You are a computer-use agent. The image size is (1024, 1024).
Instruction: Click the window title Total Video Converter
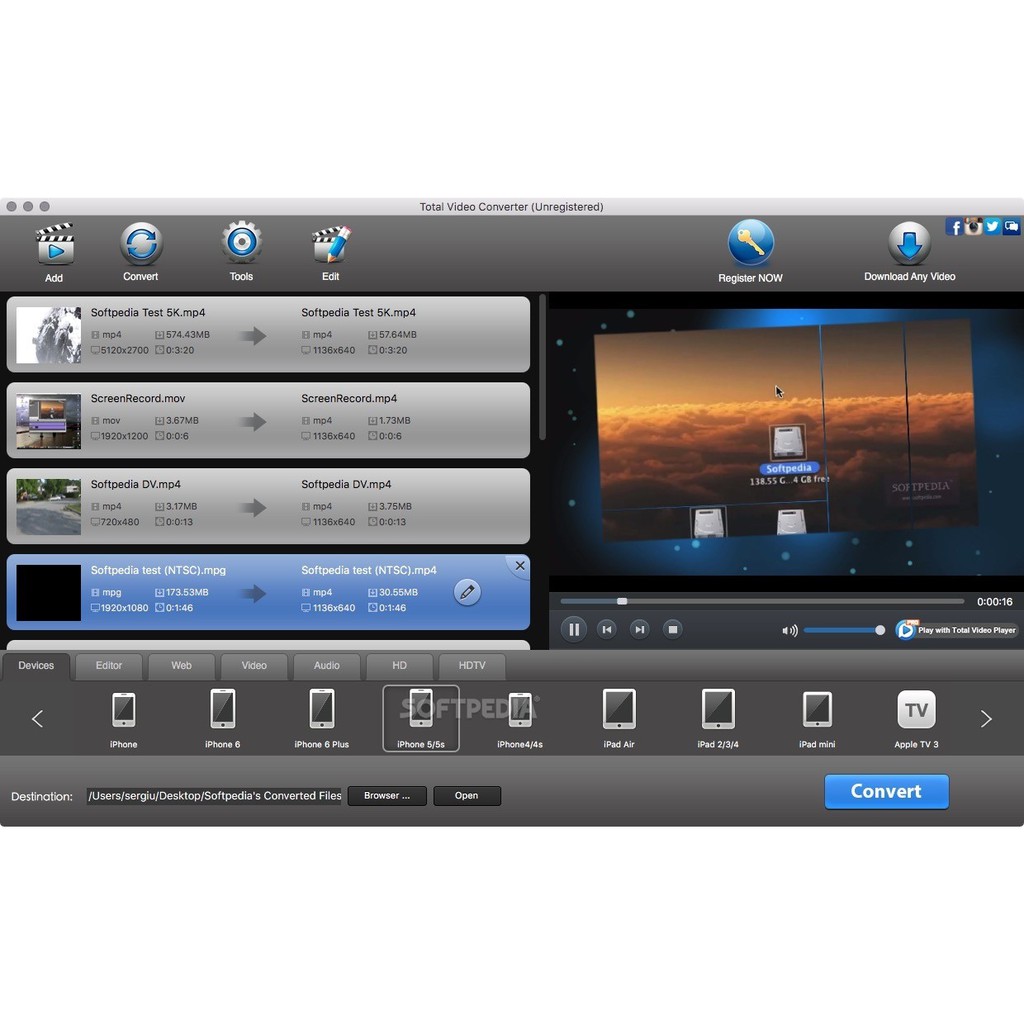tap(511, 206)
